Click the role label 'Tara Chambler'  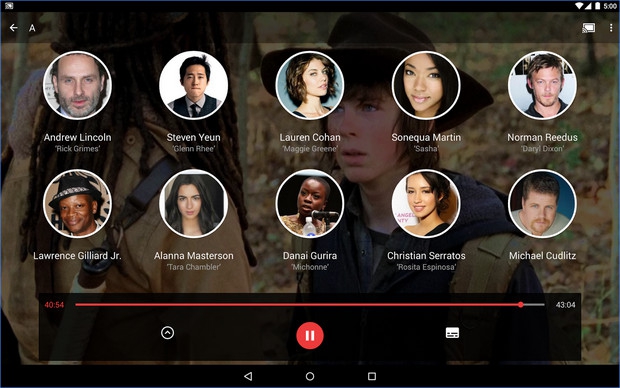[x=194, y=267]
